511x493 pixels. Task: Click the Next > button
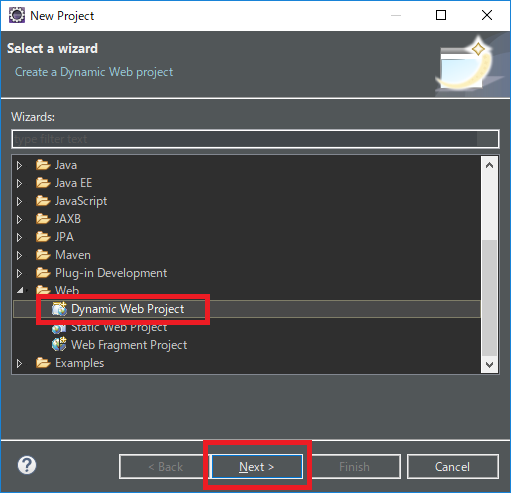point(257,466)
